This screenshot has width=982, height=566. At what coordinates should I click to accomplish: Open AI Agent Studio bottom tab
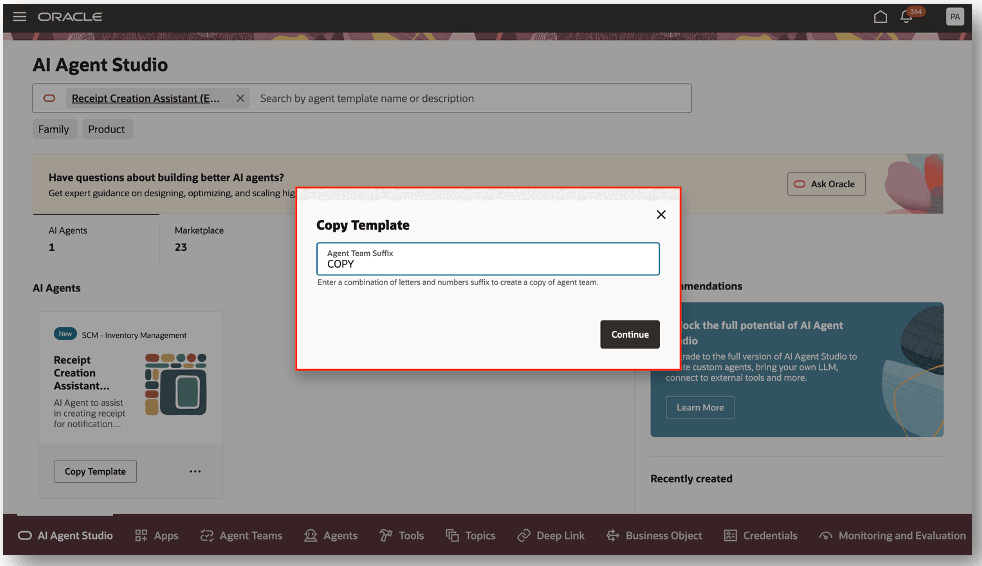(x=66, y=535)
